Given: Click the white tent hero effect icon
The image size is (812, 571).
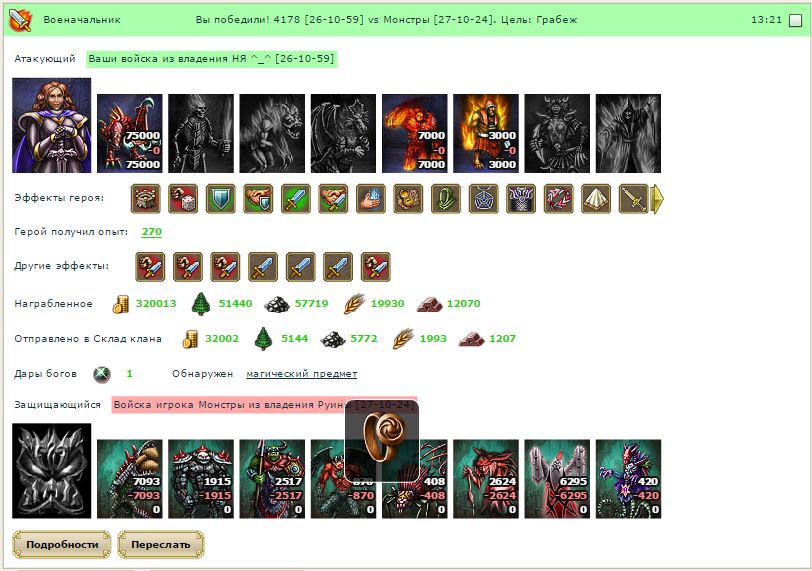Looking at the screenshot, I should (x=596, y=199).
